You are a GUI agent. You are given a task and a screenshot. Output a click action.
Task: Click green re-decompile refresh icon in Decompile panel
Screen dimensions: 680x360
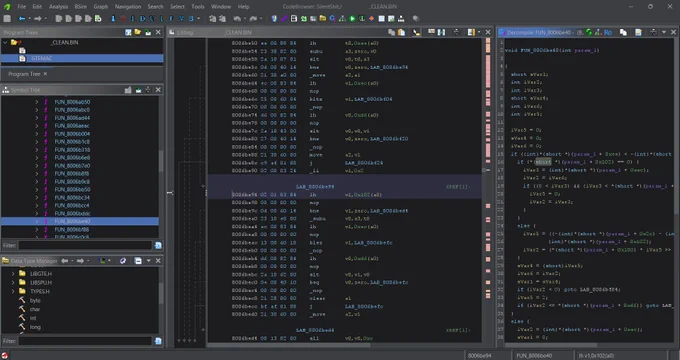pos(588,32)
